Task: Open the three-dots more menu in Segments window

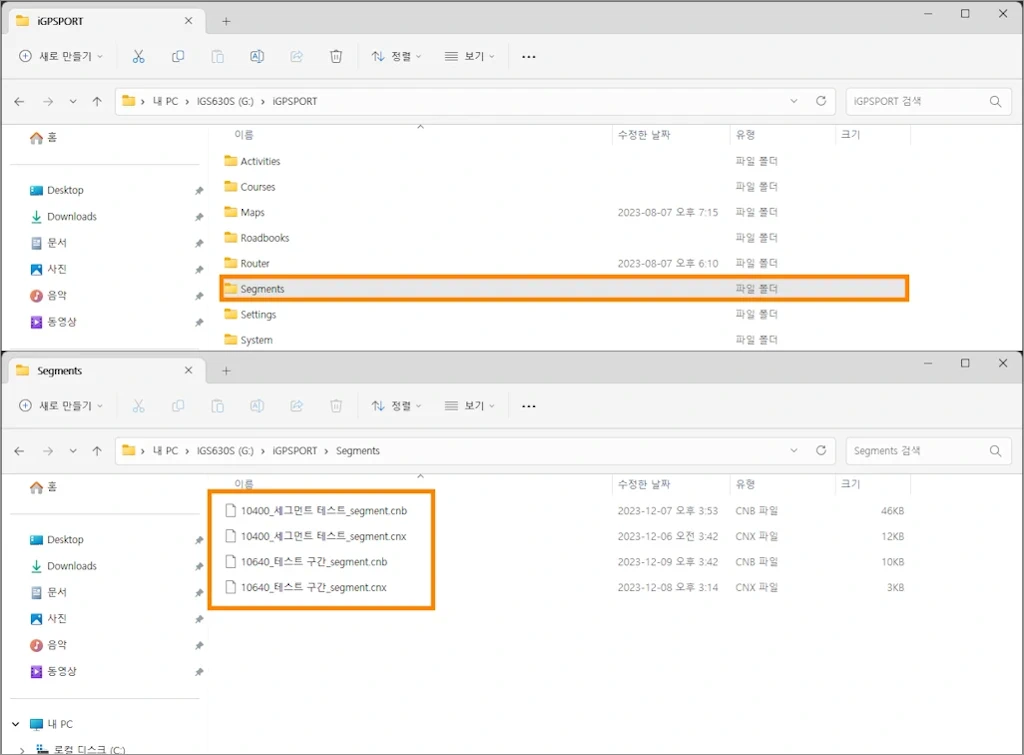Action: click(529, 406)
